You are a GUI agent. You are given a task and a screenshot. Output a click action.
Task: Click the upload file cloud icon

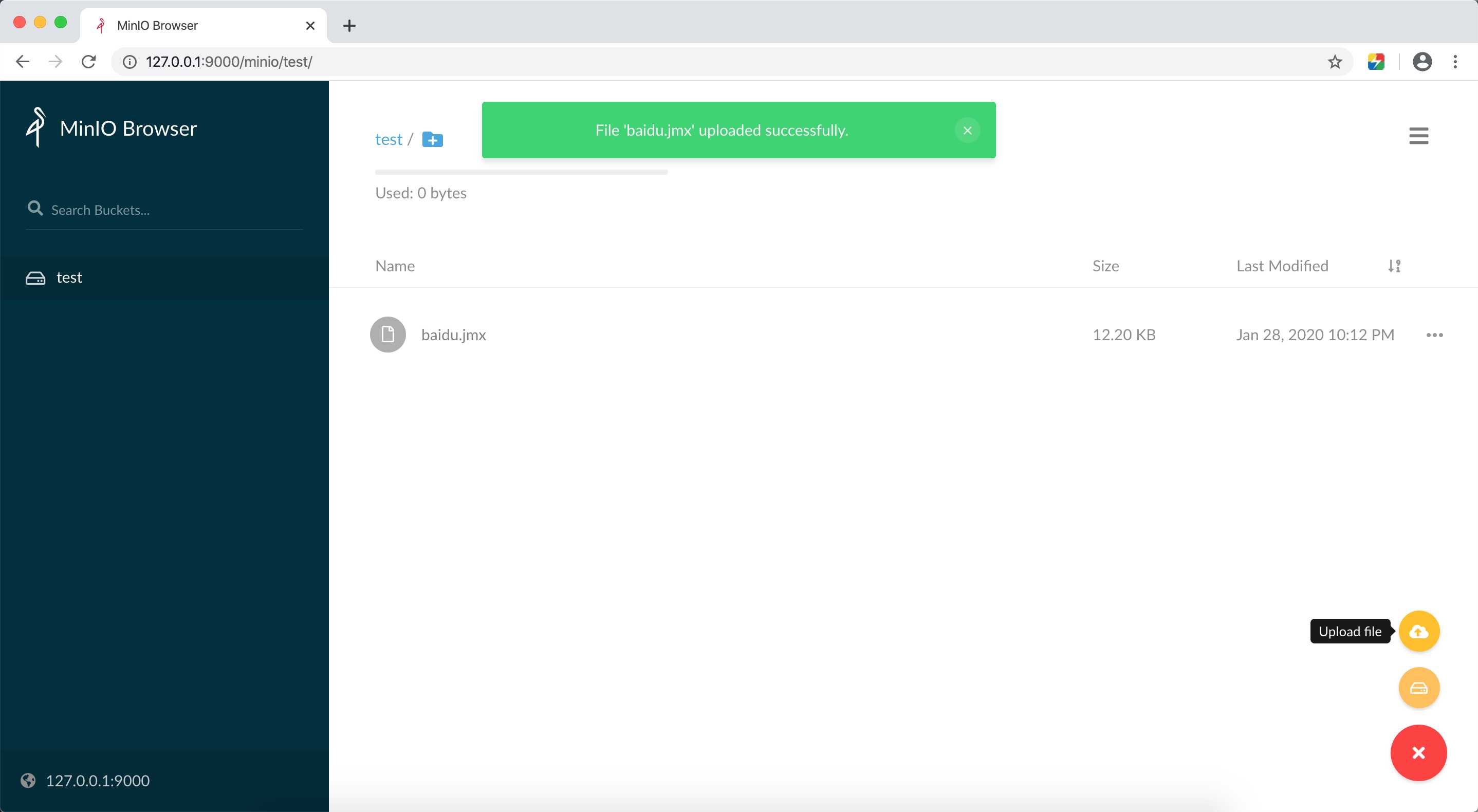pyautogui.click(x=1419, y=631)
